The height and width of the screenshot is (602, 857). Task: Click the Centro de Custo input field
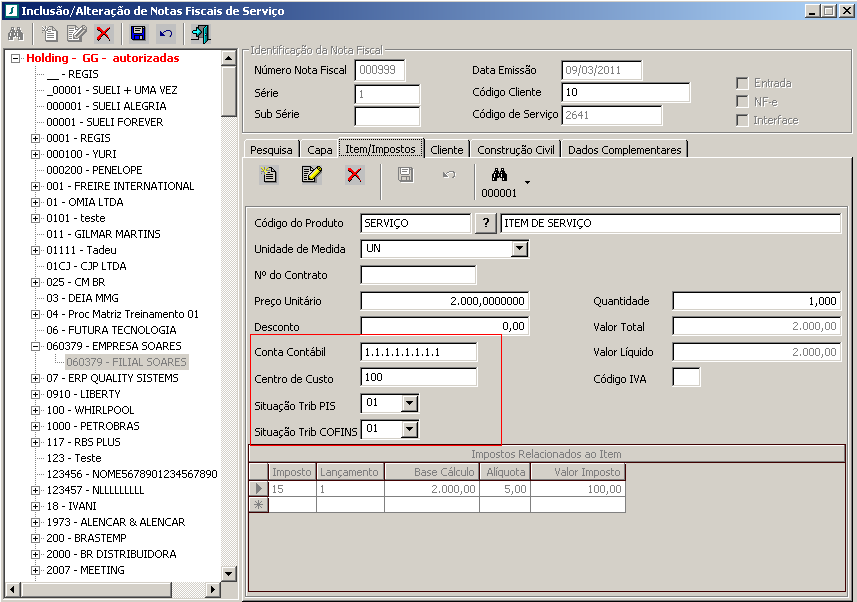pyautogui.click(x=418, y=378)
